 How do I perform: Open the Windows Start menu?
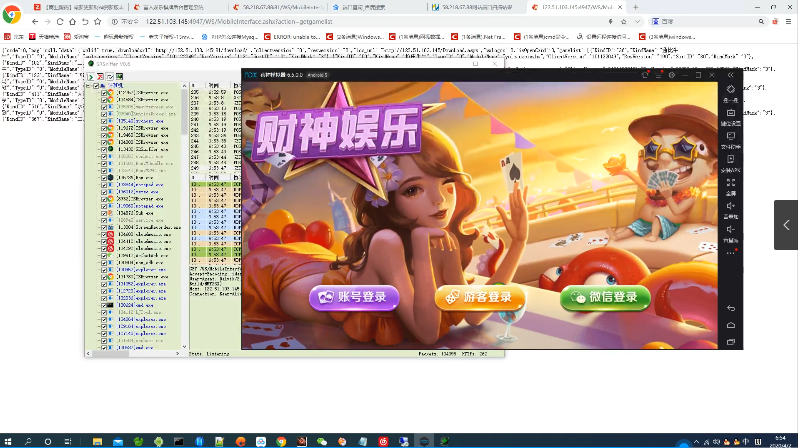8,440
